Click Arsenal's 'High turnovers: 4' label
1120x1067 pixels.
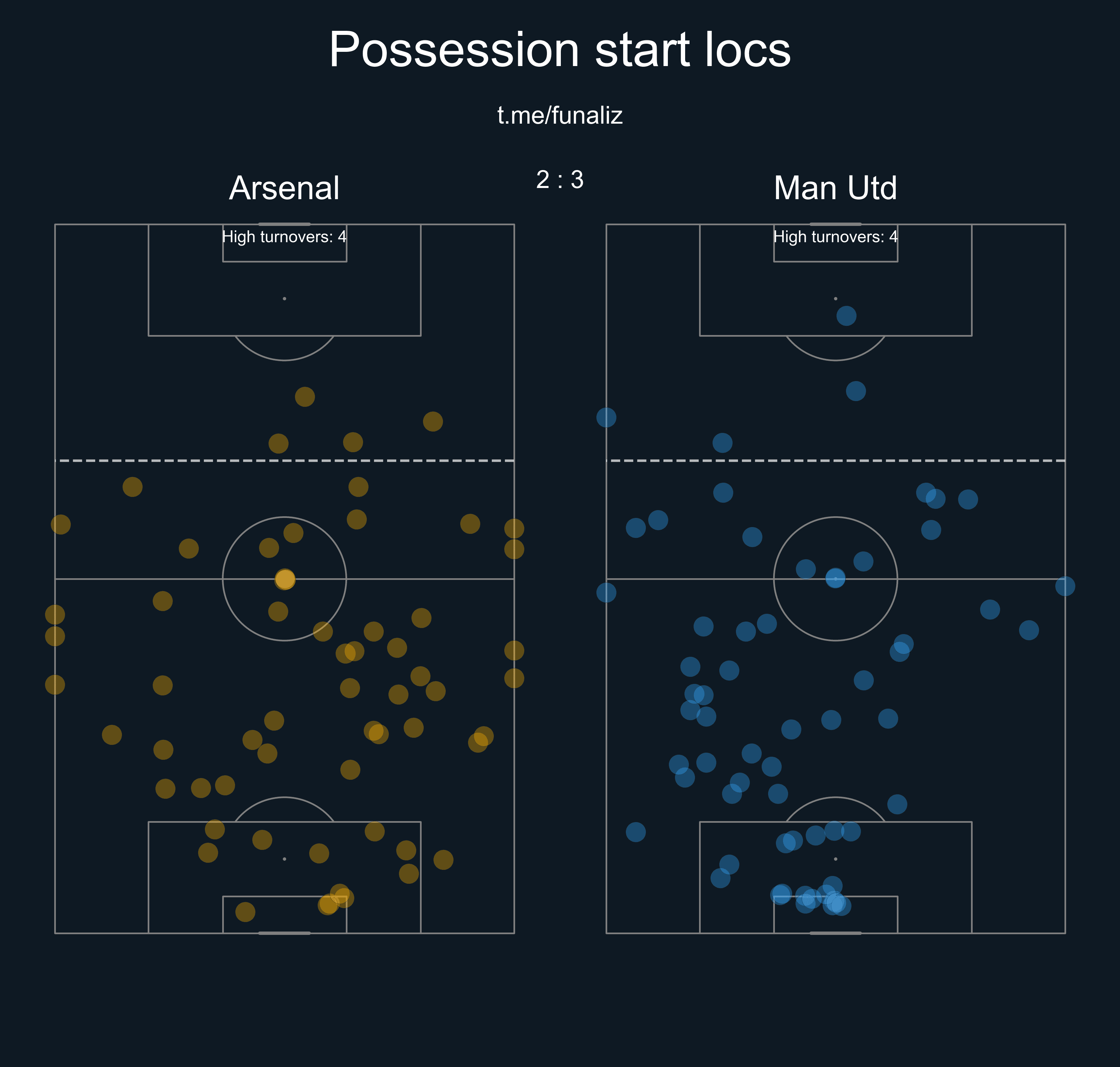[284, 237]
